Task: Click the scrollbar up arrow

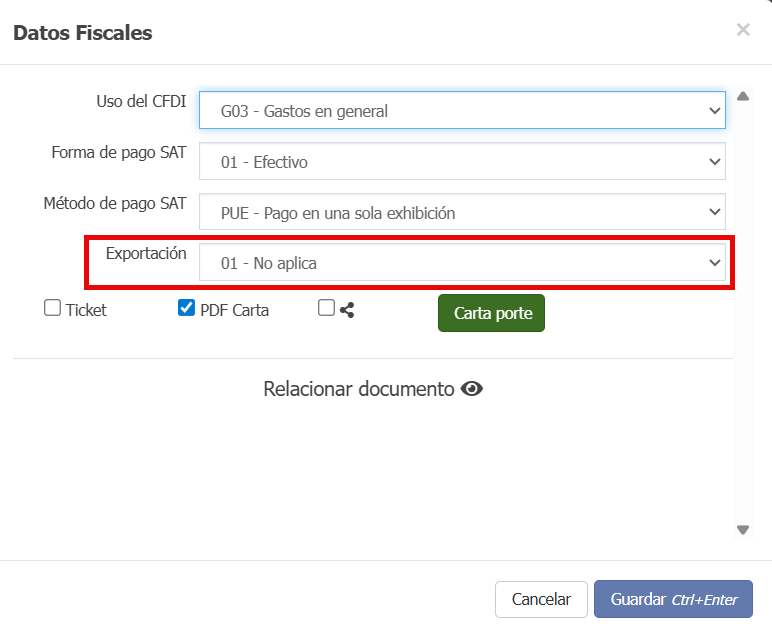Action: 742,97
